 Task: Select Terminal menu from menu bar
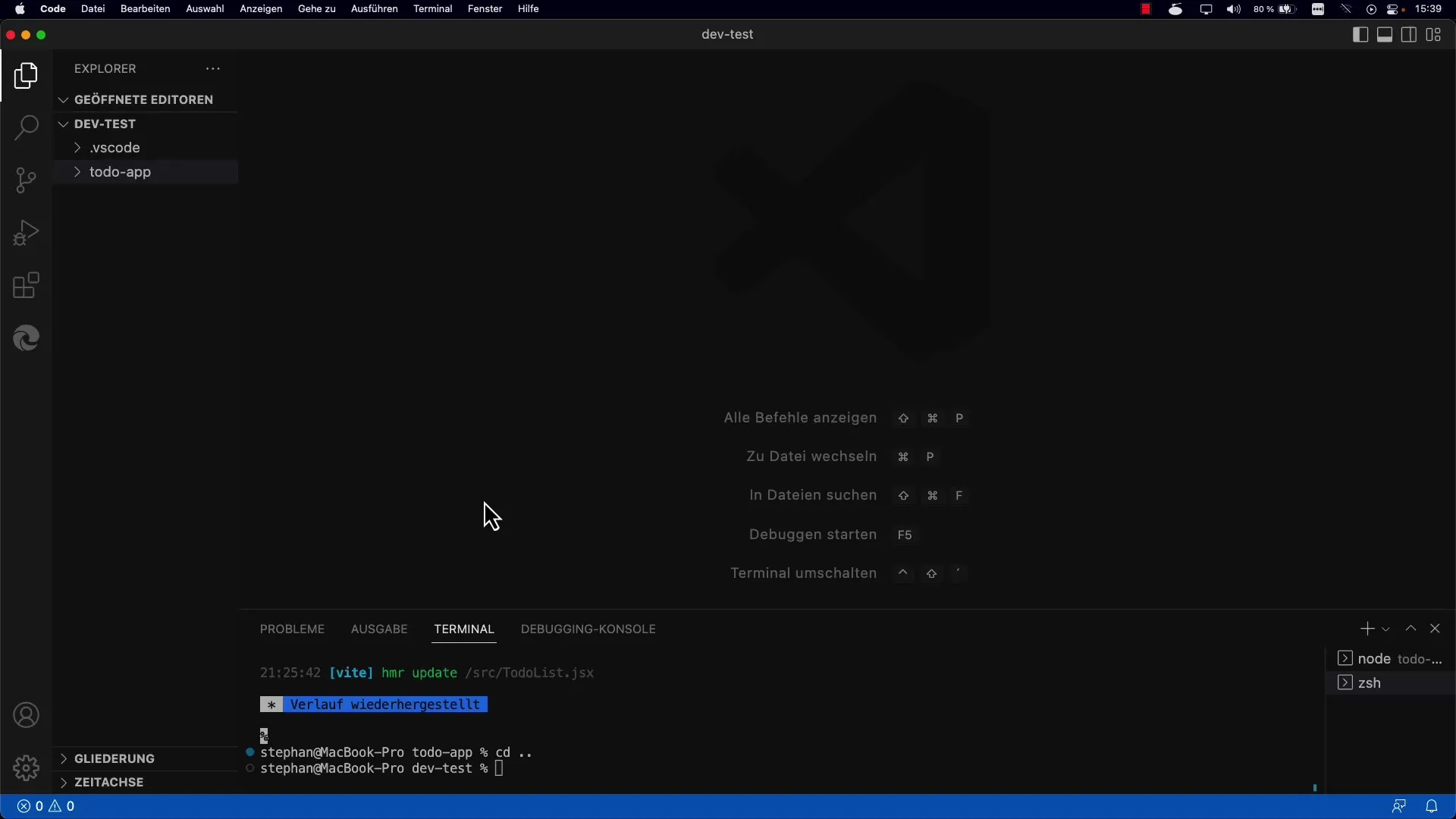(433, 8)
